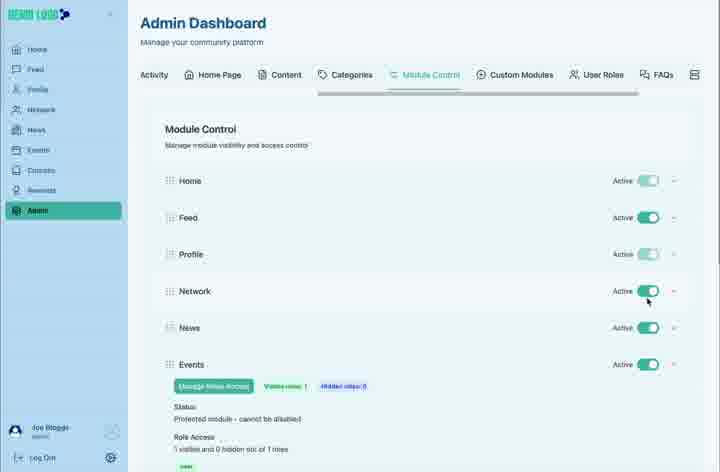Grab the Events module drag handle

tap(170, 364)
